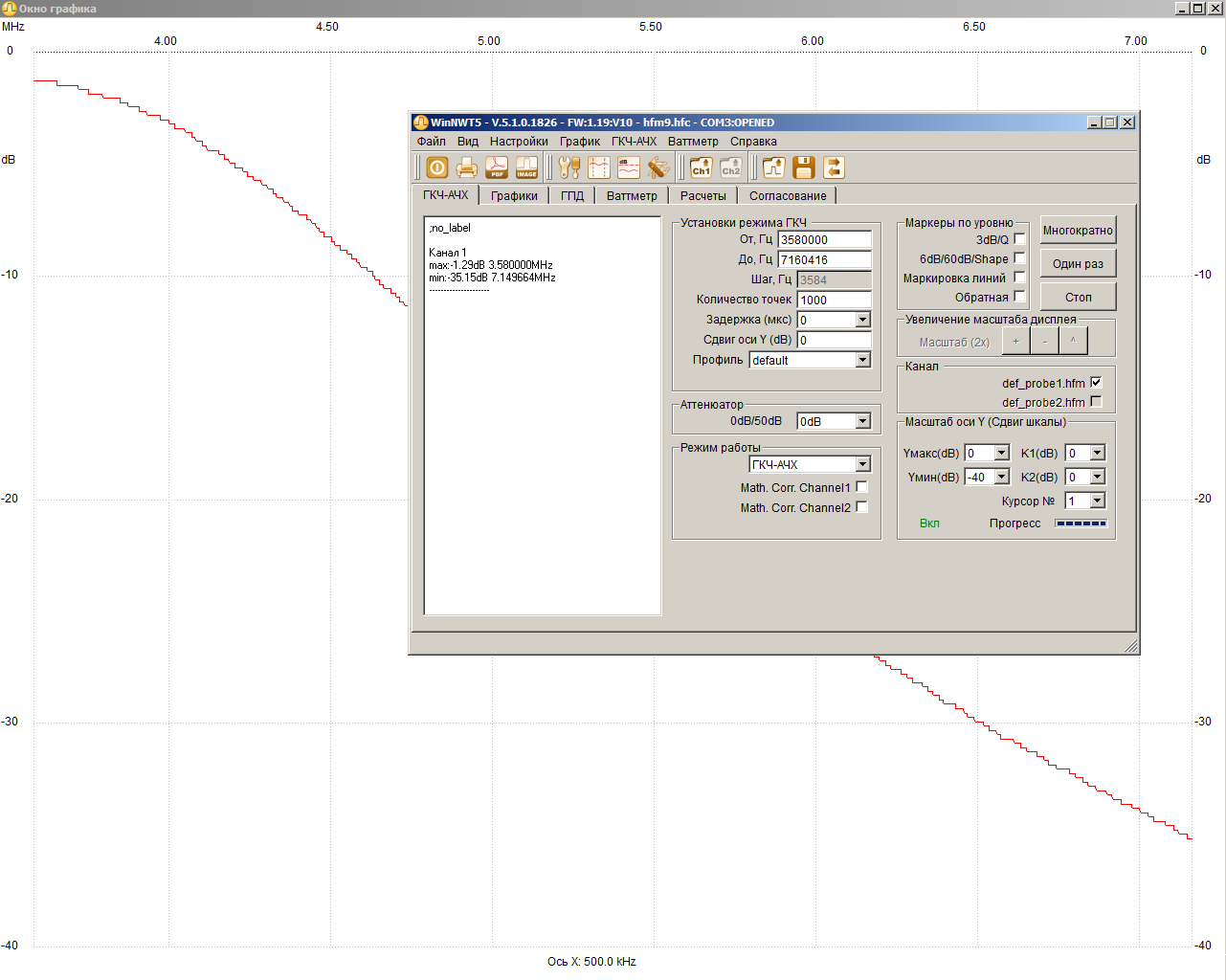Click the printer icon
1226x980 pixels.
point(467,167)
